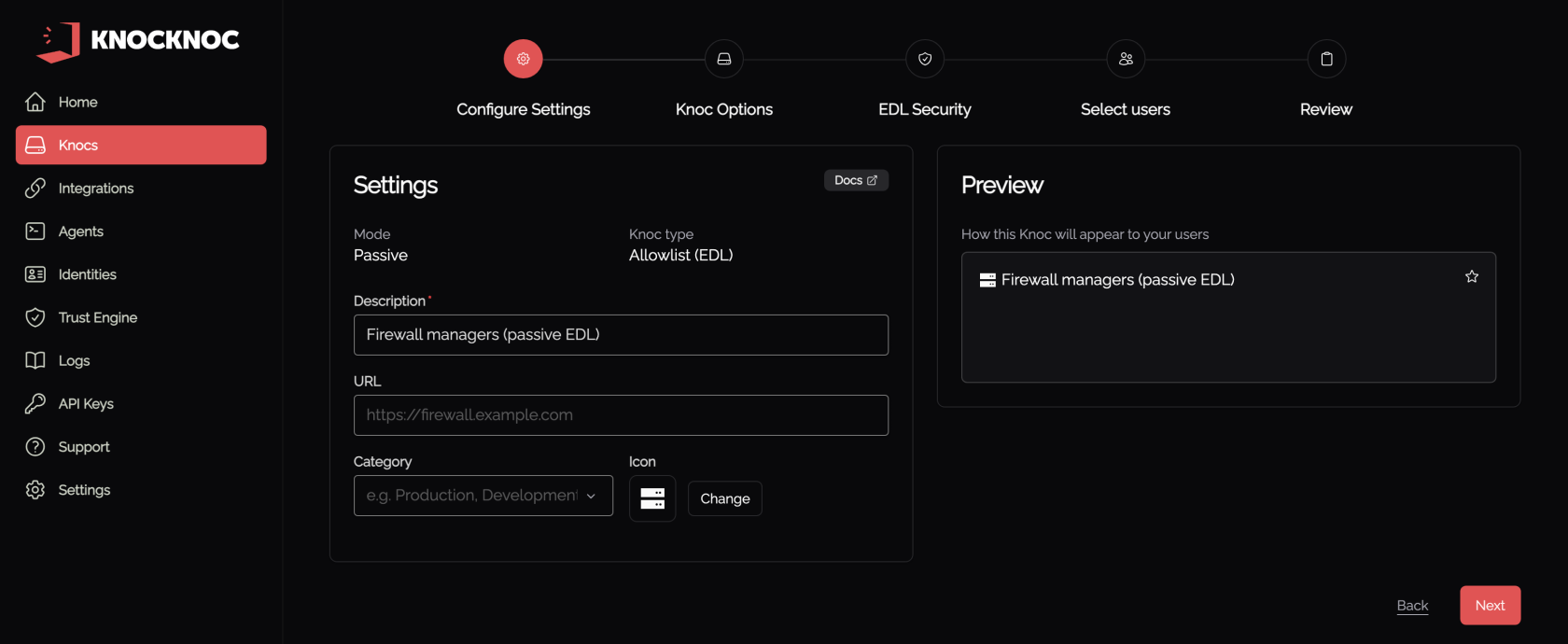Click the Knocs drive icon in sidebar
The width and height of the screenshot is (1568, 644).
35,145
